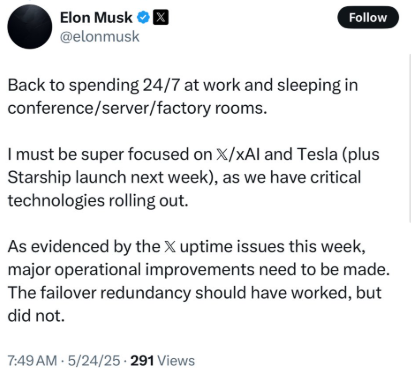Click the word Tesla in the post

click(317, 155)
